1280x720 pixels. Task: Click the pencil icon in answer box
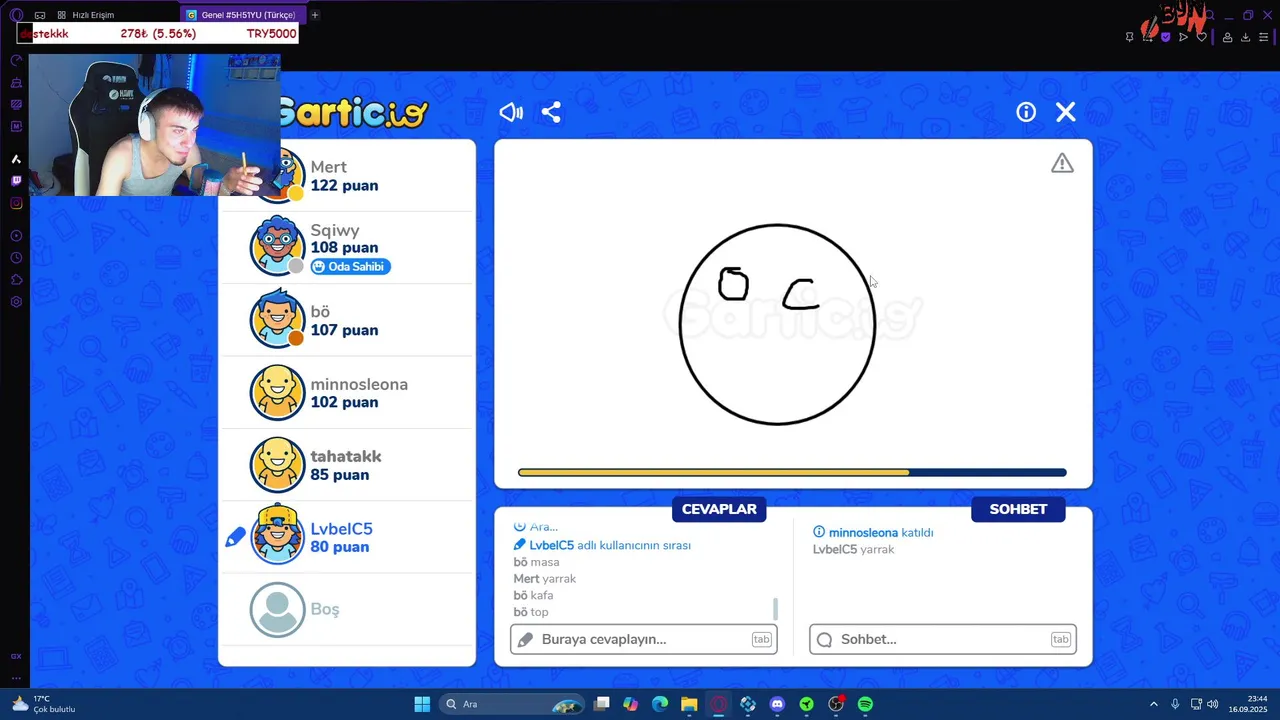point(525,640)
